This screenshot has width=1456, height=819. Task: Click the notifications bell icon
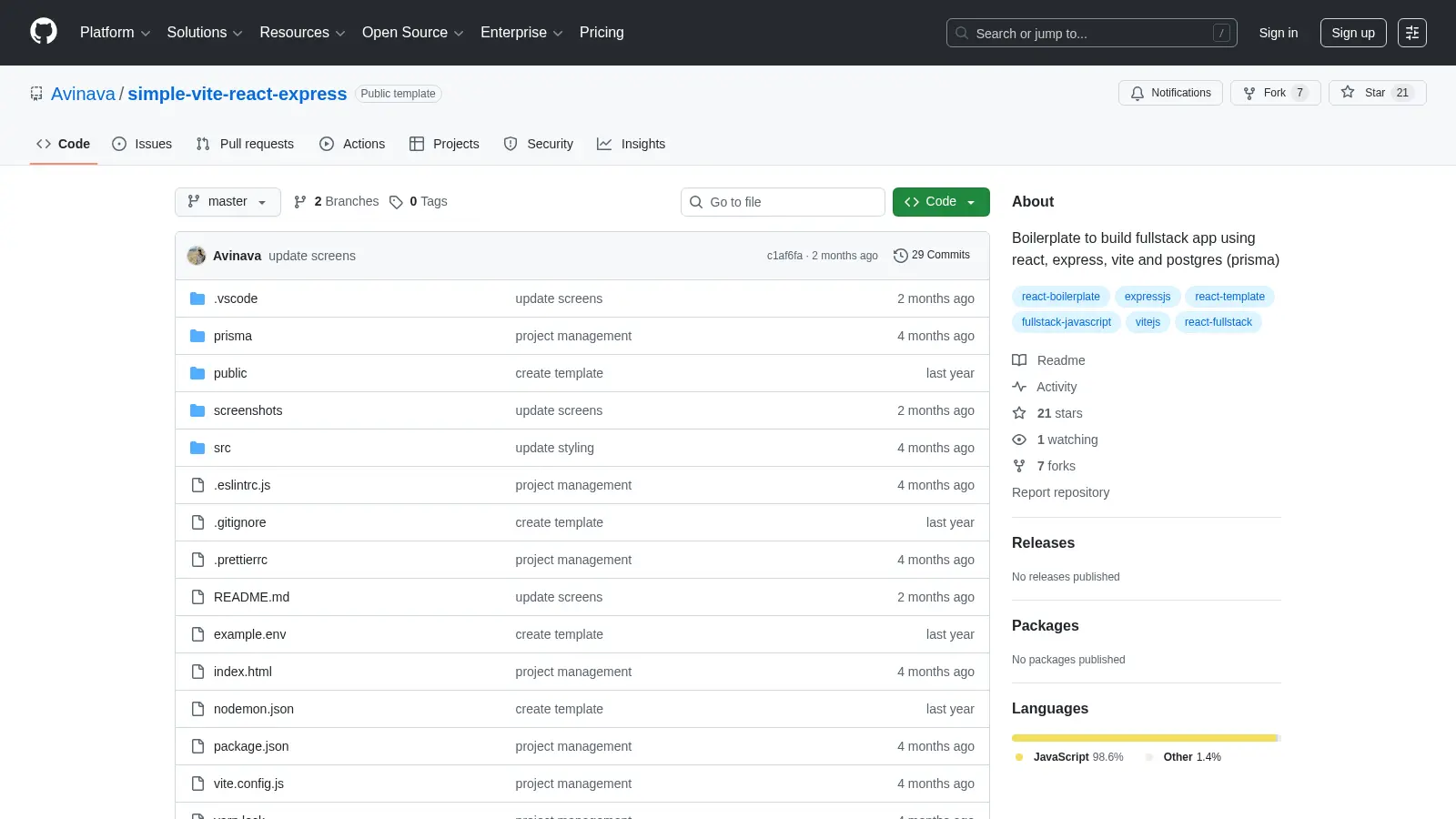1137,93
